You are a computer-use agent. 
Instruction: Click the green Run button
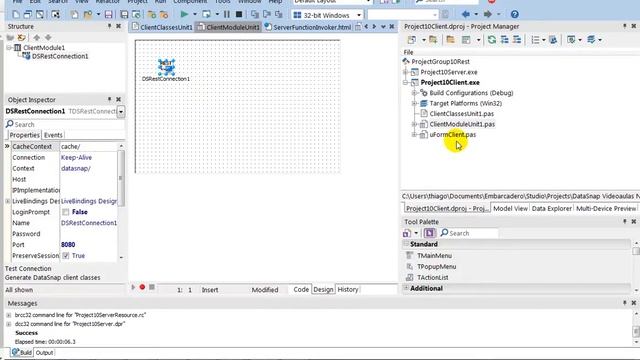point(184,14)
